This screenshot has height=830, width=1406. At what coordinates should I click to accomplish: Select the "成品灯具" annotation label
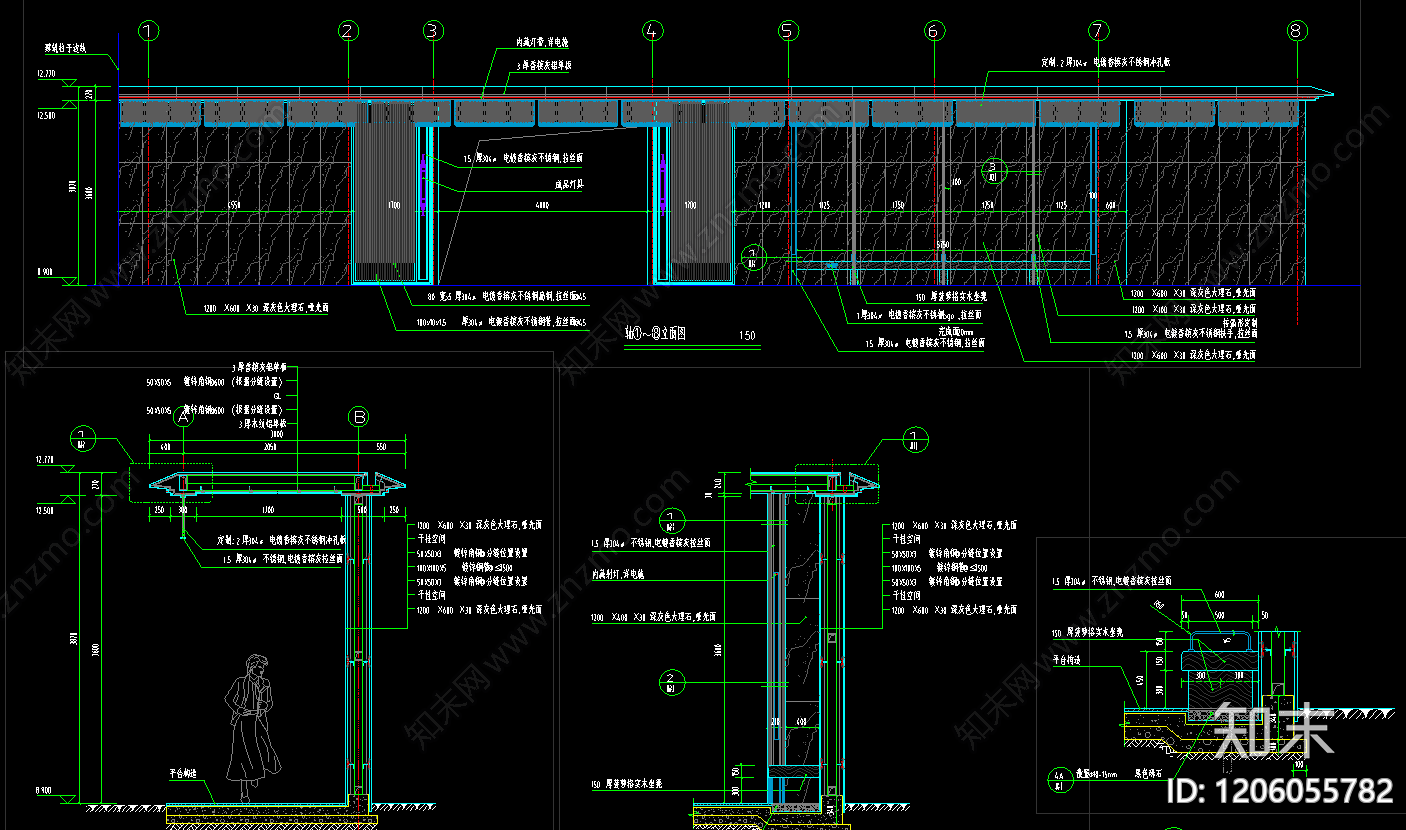pyautogui.click(x=569, y=185)
